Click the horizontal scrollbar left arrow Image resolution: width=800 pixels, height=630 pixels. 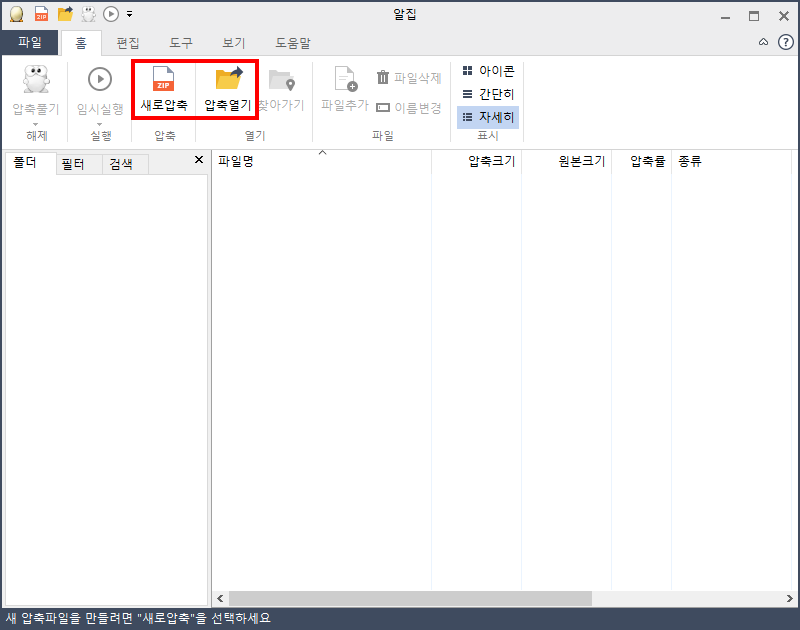tap(220, 598)
